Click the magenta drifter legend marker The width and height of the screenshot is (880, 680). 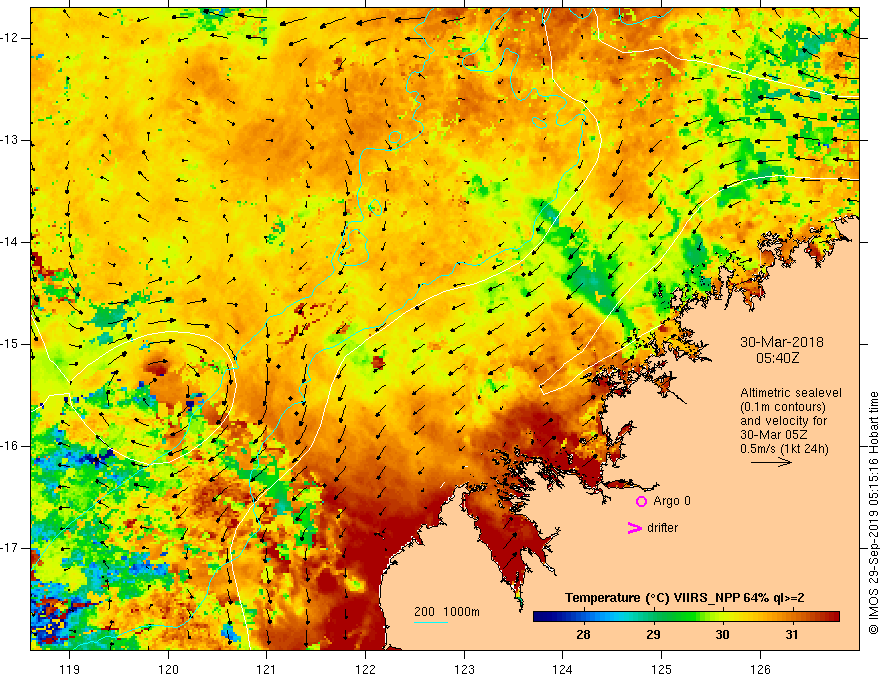point(634,528)
